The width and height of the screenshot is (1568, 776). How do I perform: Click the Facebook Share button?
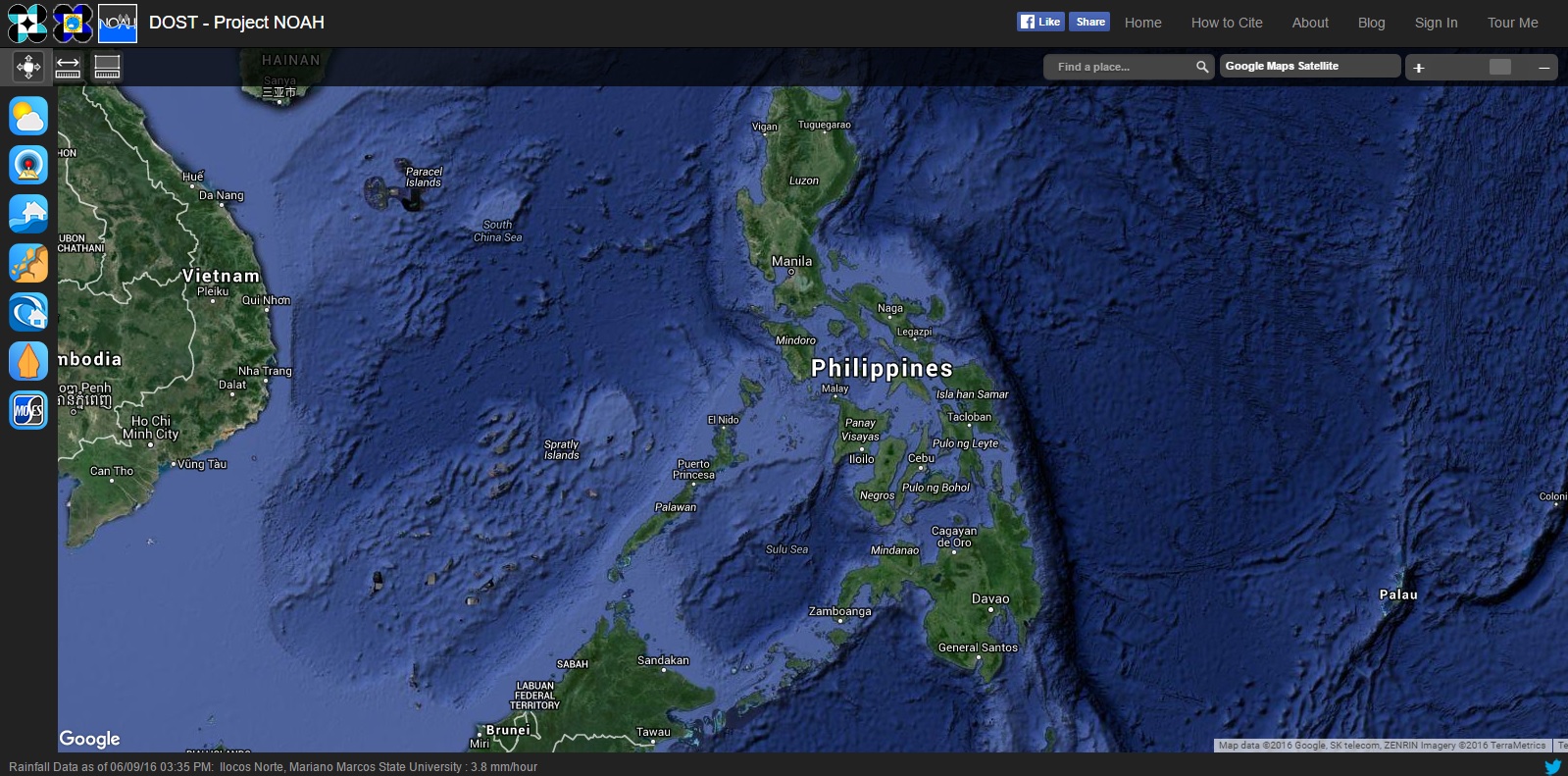coord(1089,22)
